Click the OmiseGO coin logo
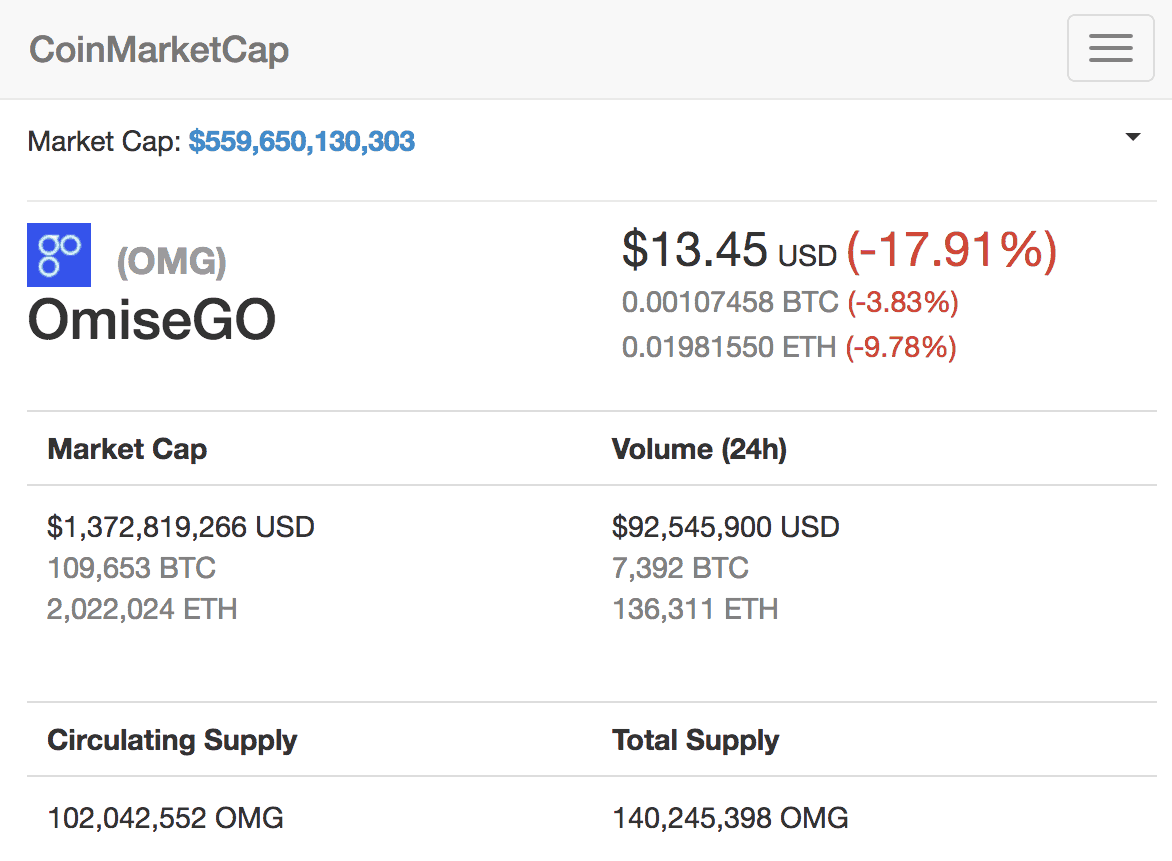The height and width of the screenshot is (861, 1172). 59,255
